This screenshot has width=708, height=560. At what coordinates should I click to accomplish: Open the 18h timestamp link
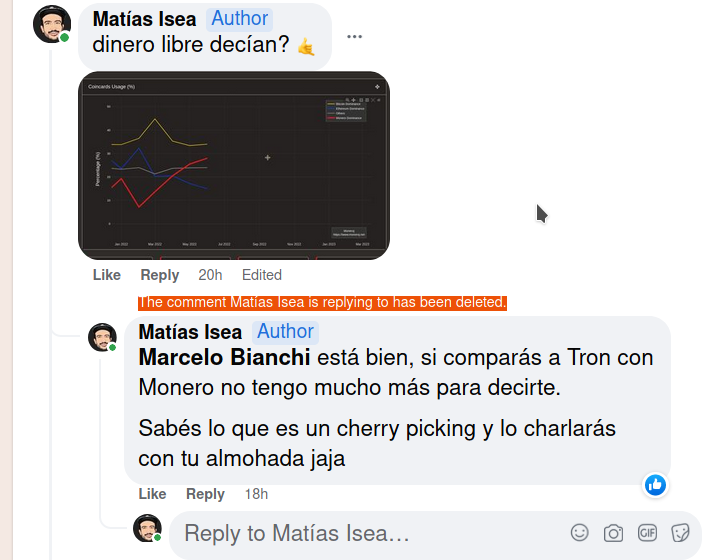256,494
